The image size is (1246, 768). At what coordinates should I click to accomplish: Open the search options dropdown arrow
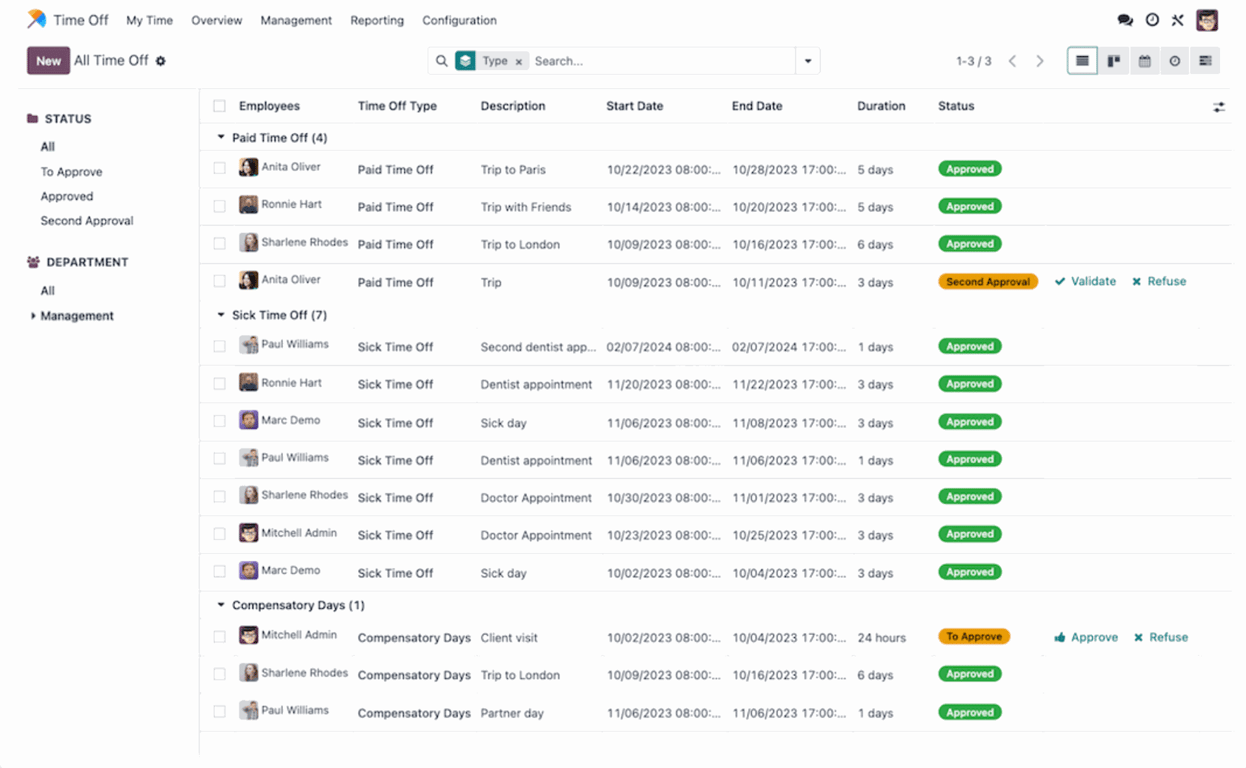(807, 60)
